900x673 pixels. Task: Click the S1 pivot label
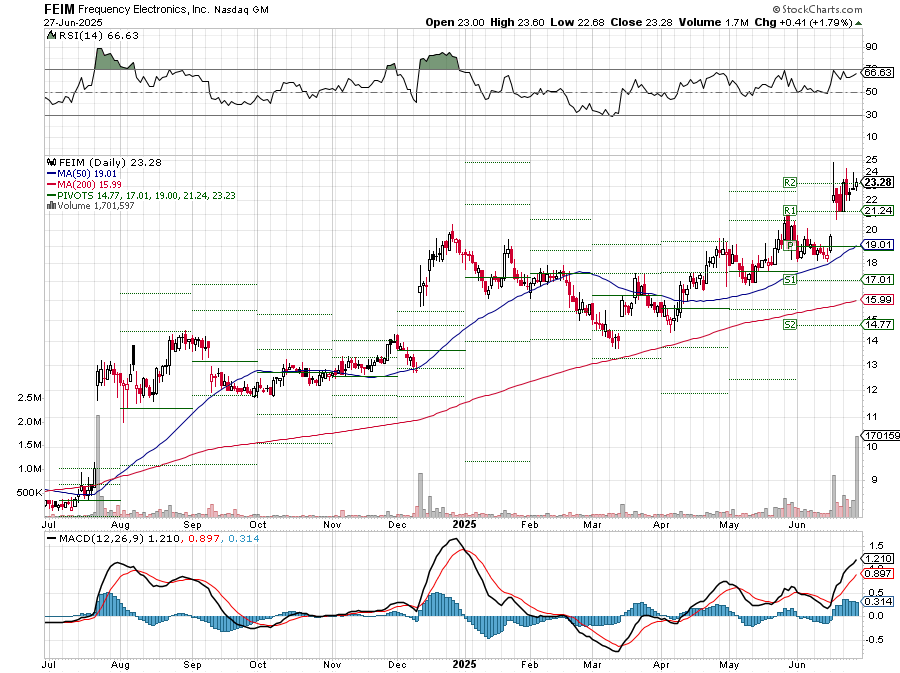click(x=790, y=279)
